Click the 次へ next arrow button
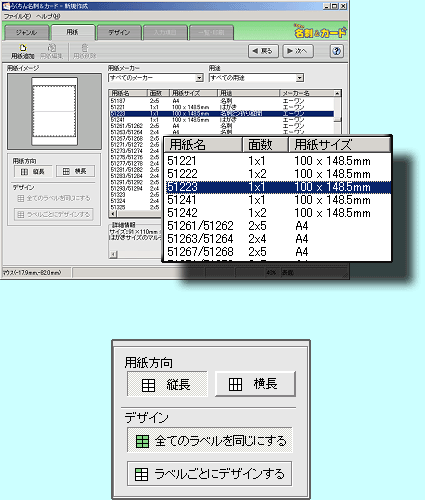The height and width of the screenshot is (500, 425). (298, 51)
